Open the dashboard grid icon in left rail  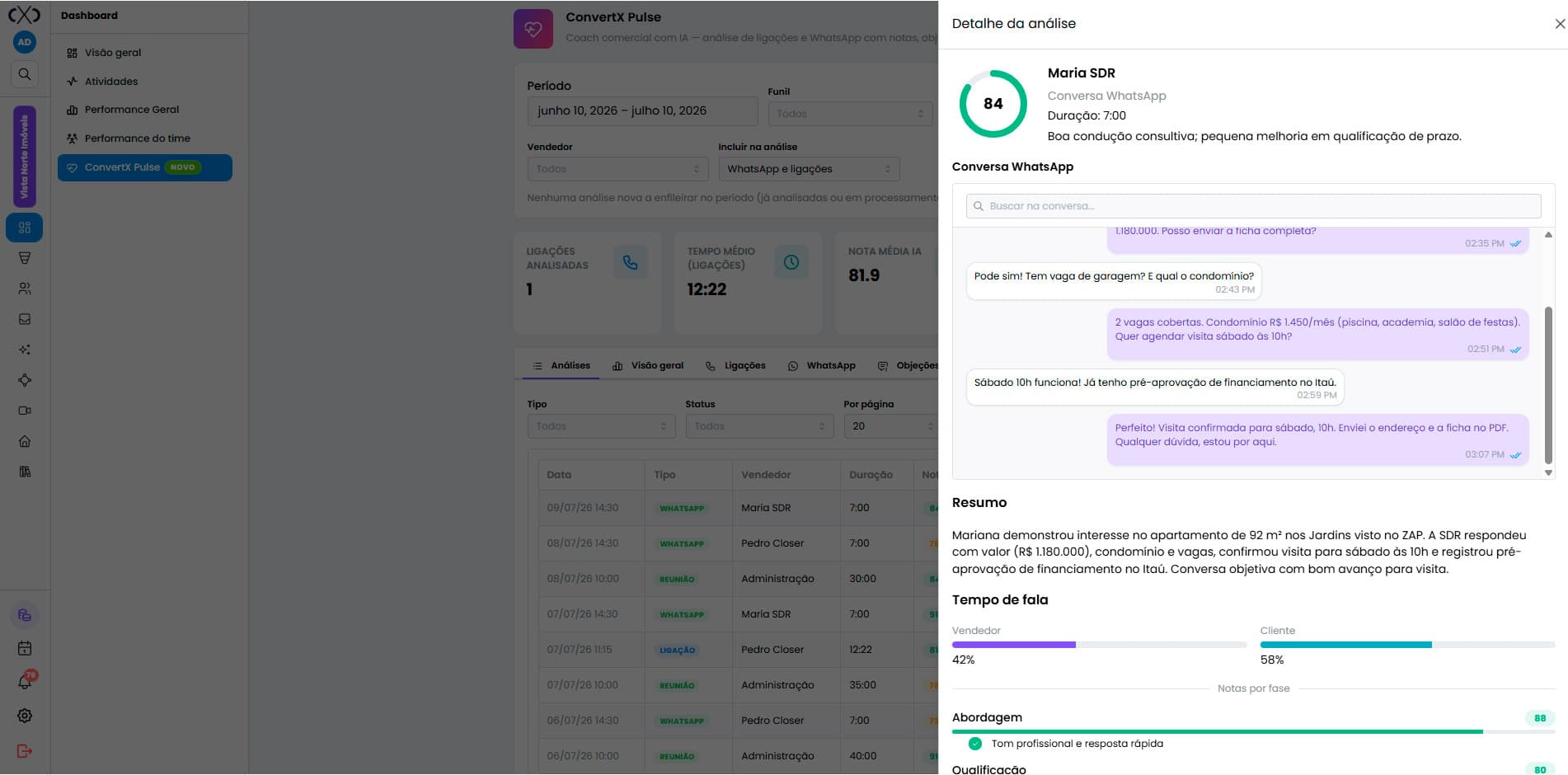(x=25, y=228)
